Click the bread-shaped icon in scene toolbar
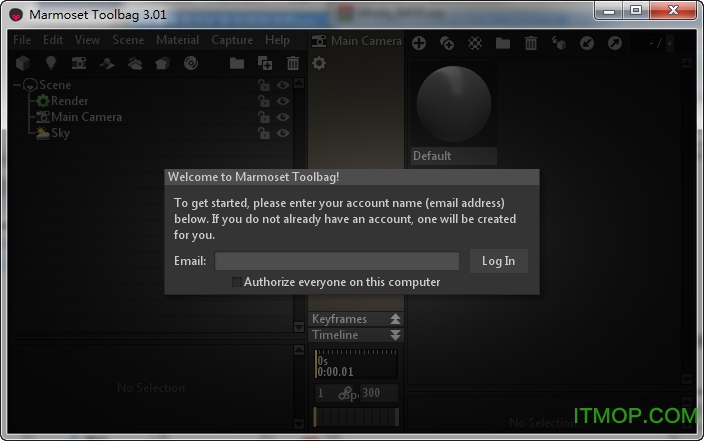Screen dimensions: 704x441 click(x=163, y=64)
